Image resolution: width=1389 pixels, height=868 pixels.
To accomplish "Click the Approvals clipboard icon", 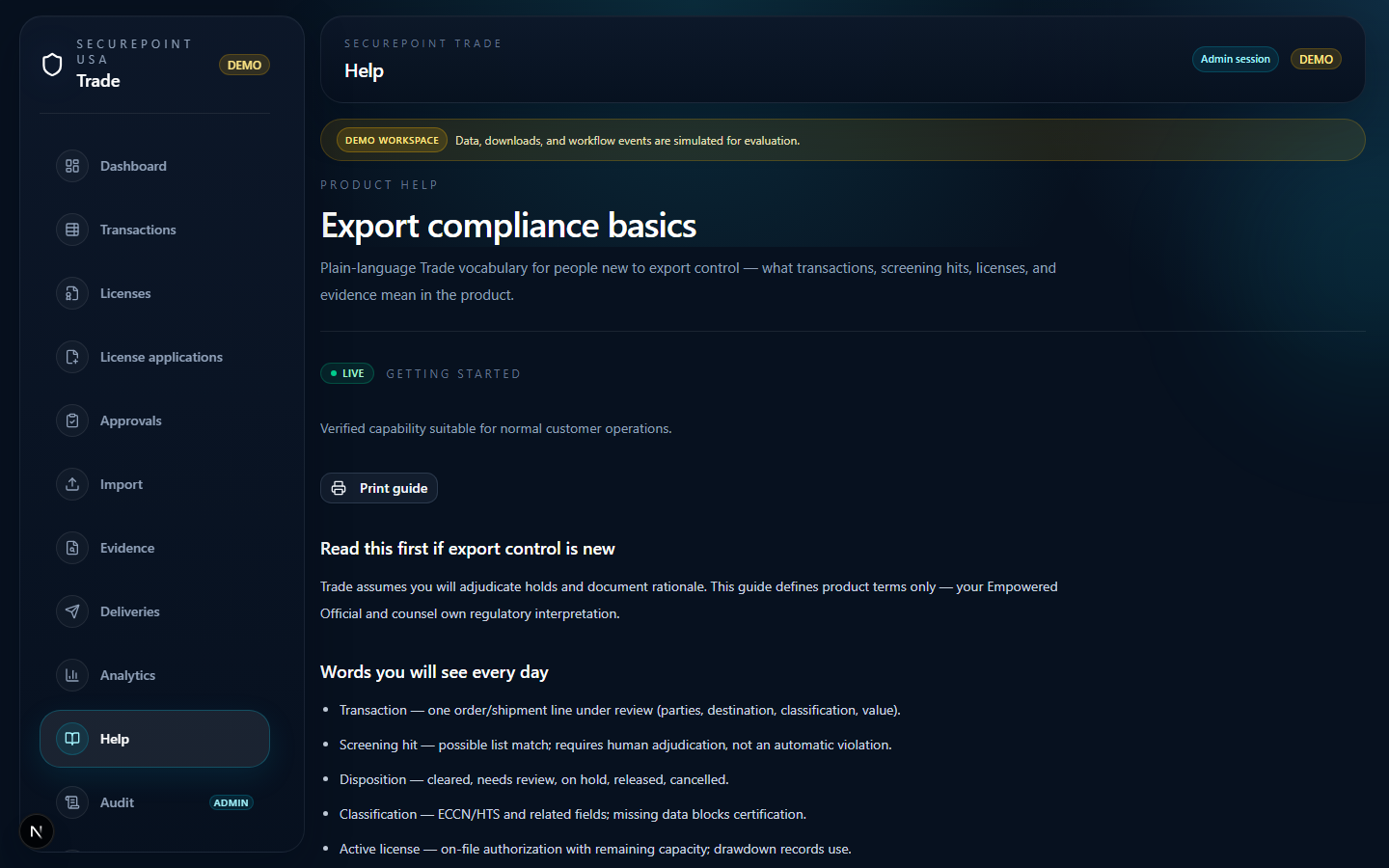I will (x=72, y=420).
